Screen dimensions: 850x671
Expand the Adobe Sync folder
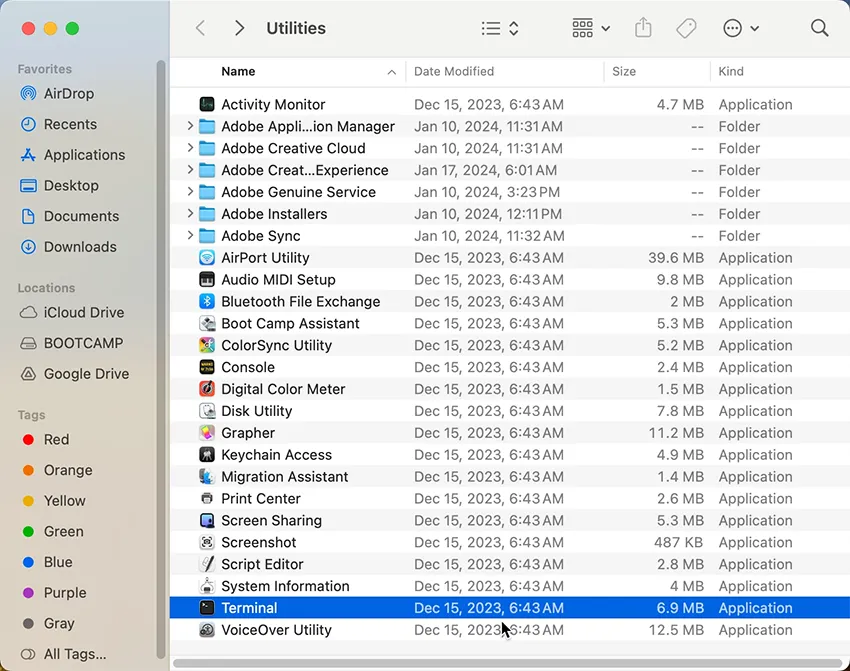click(x=190, y=235)
